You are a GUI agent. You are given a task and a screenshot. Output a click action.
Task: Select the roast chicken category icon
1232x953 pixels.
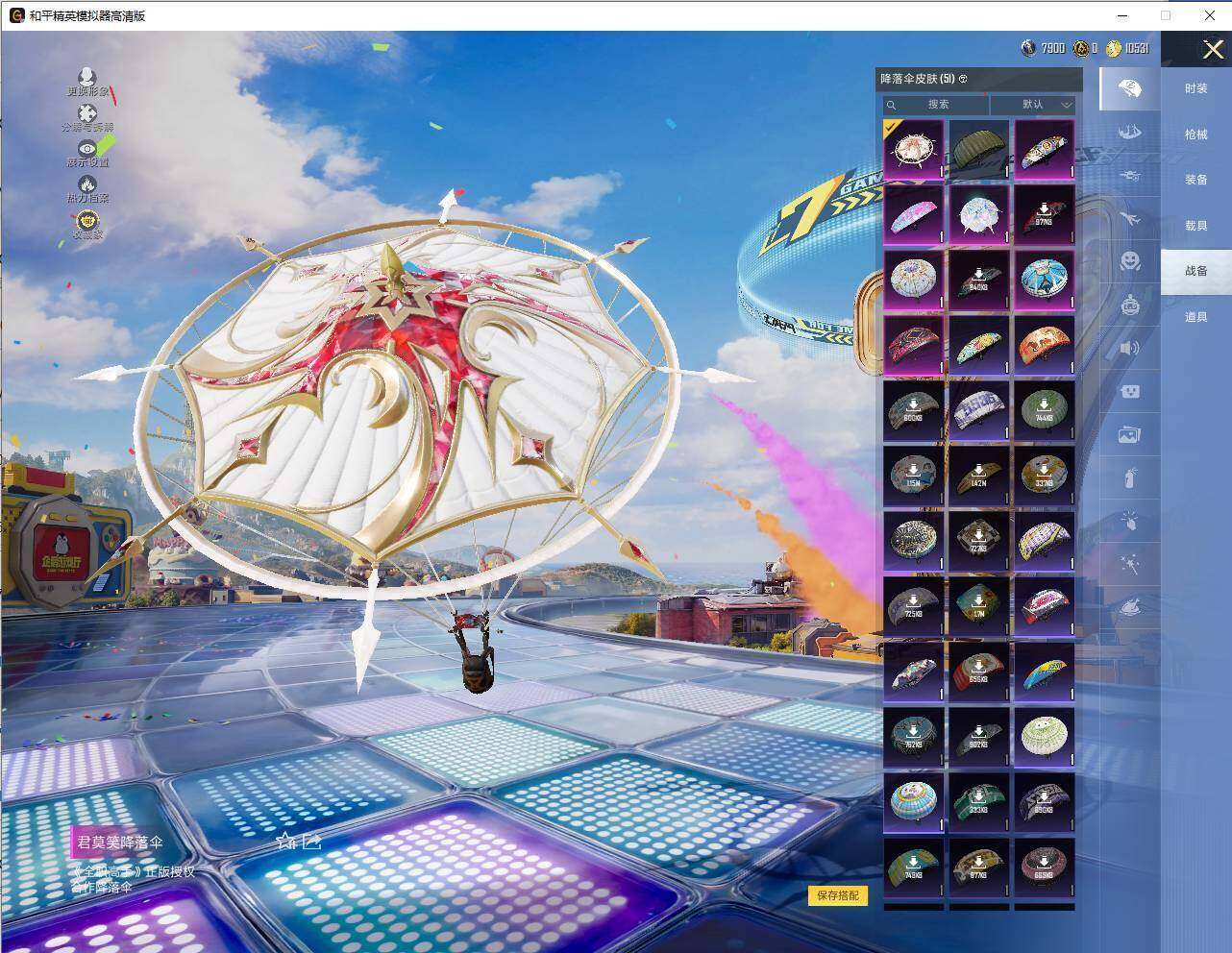(x=1130, y=608)
